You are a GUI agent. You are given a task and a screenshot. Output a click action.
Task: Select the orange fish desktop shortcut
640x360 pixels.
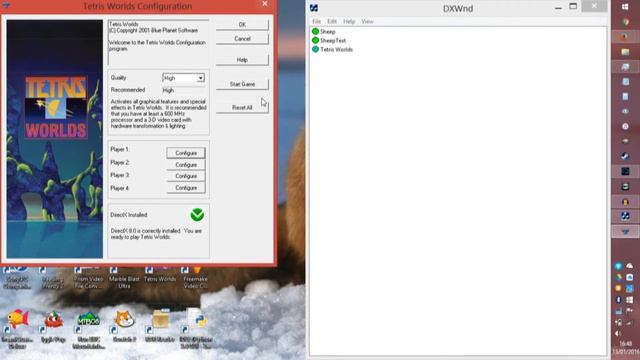[17, 329]
